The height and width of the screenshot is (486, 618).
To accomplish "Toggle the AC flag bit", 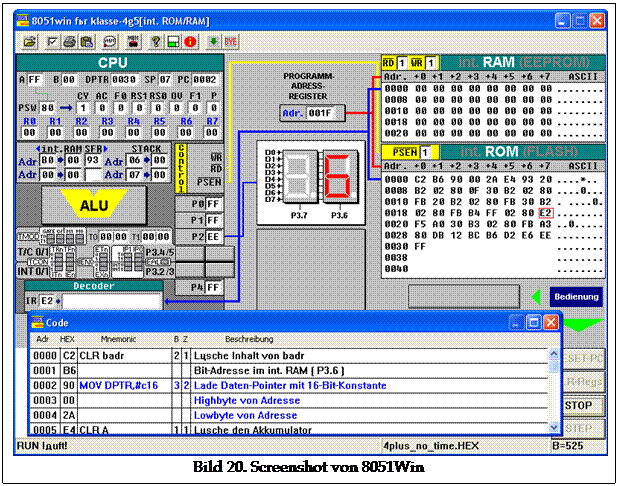I will [102, 108].
